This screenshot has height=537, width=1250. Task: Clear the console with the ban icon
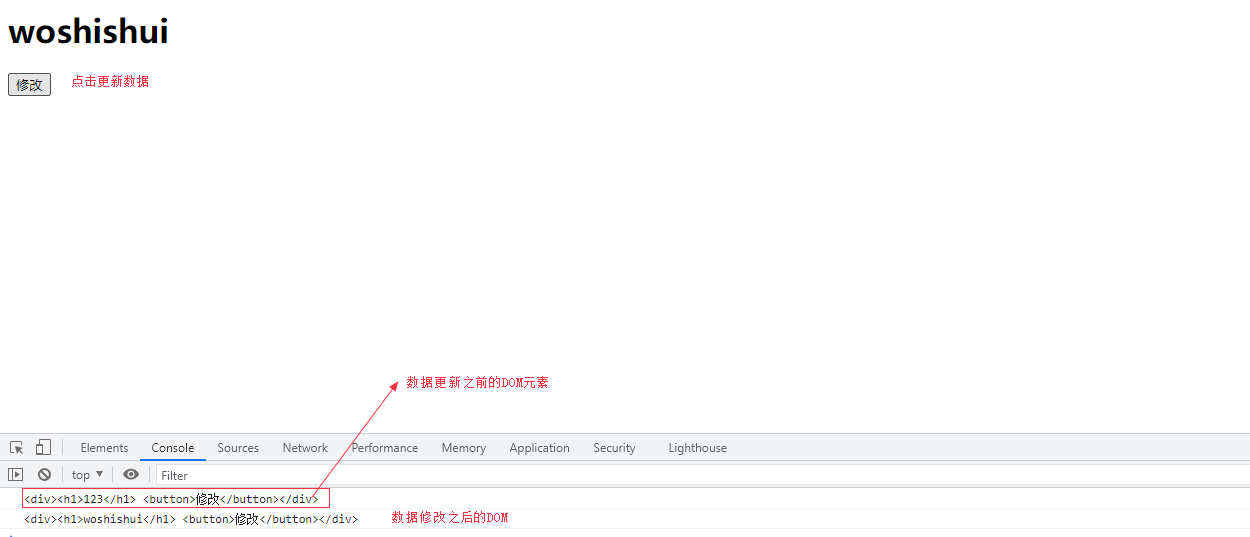tap(44, 475)
